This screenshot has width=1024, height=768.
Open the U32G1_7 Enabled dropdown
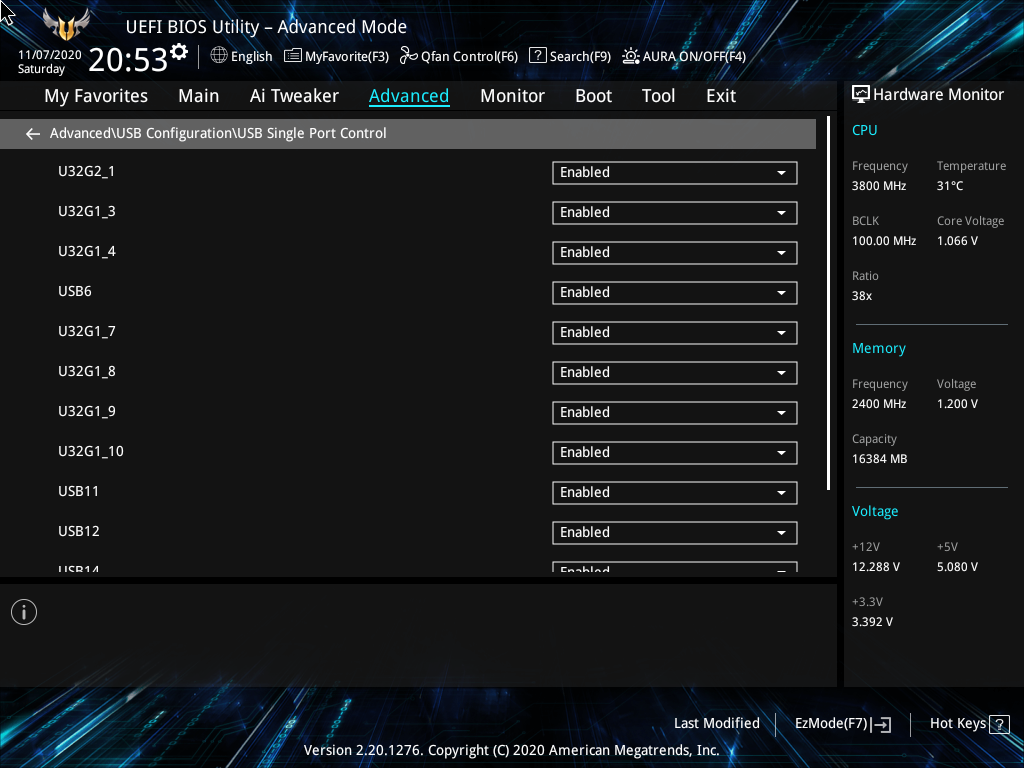pyautogui.click(x=675, y=332)
